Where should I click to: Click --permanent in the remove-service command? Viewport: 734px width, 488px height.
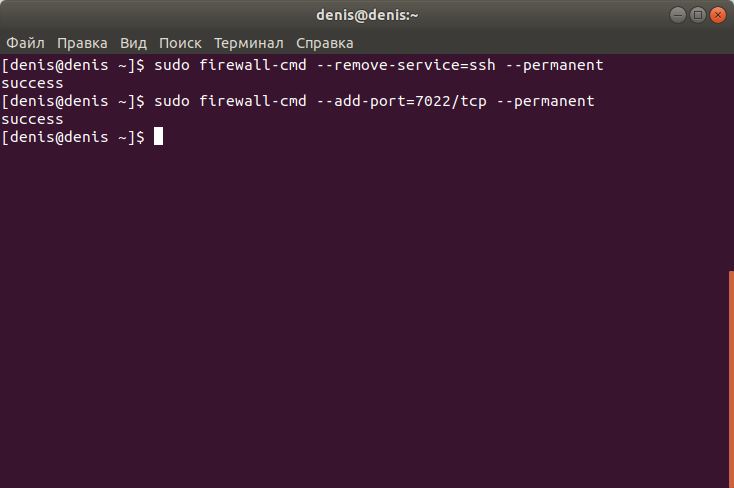[555, 65]
